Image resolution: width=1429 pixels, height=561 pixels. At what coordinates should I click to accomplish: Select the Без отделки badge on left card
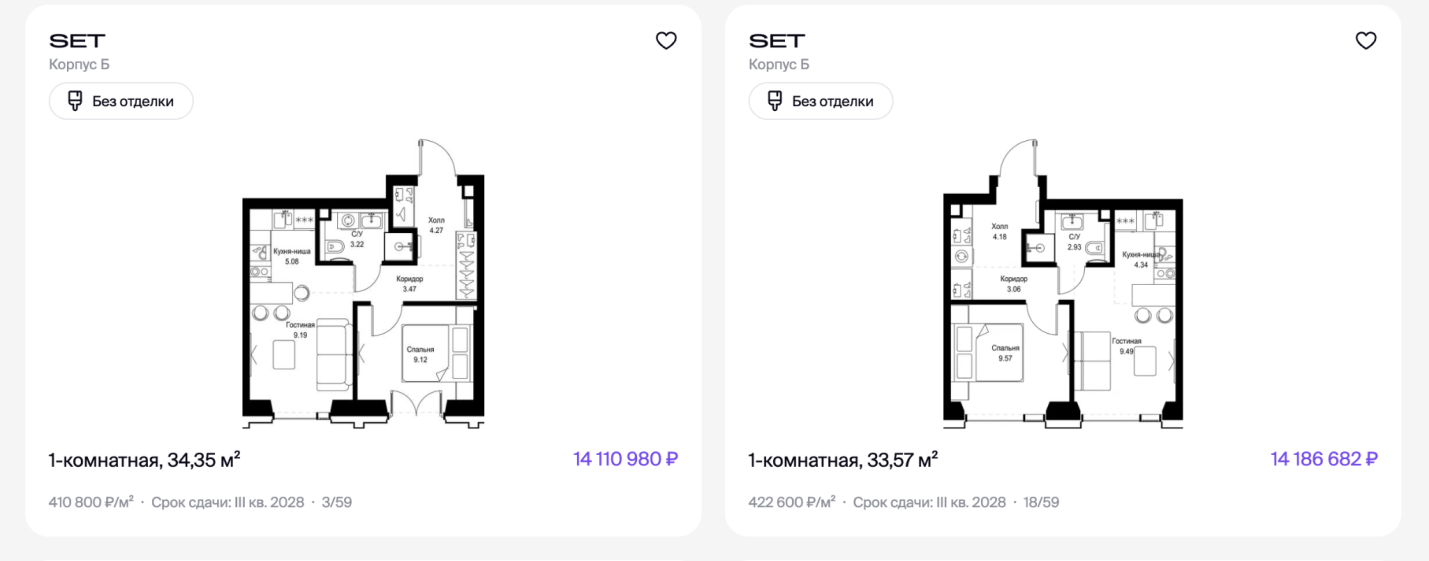pyautogui.click(x=121, y=101)
